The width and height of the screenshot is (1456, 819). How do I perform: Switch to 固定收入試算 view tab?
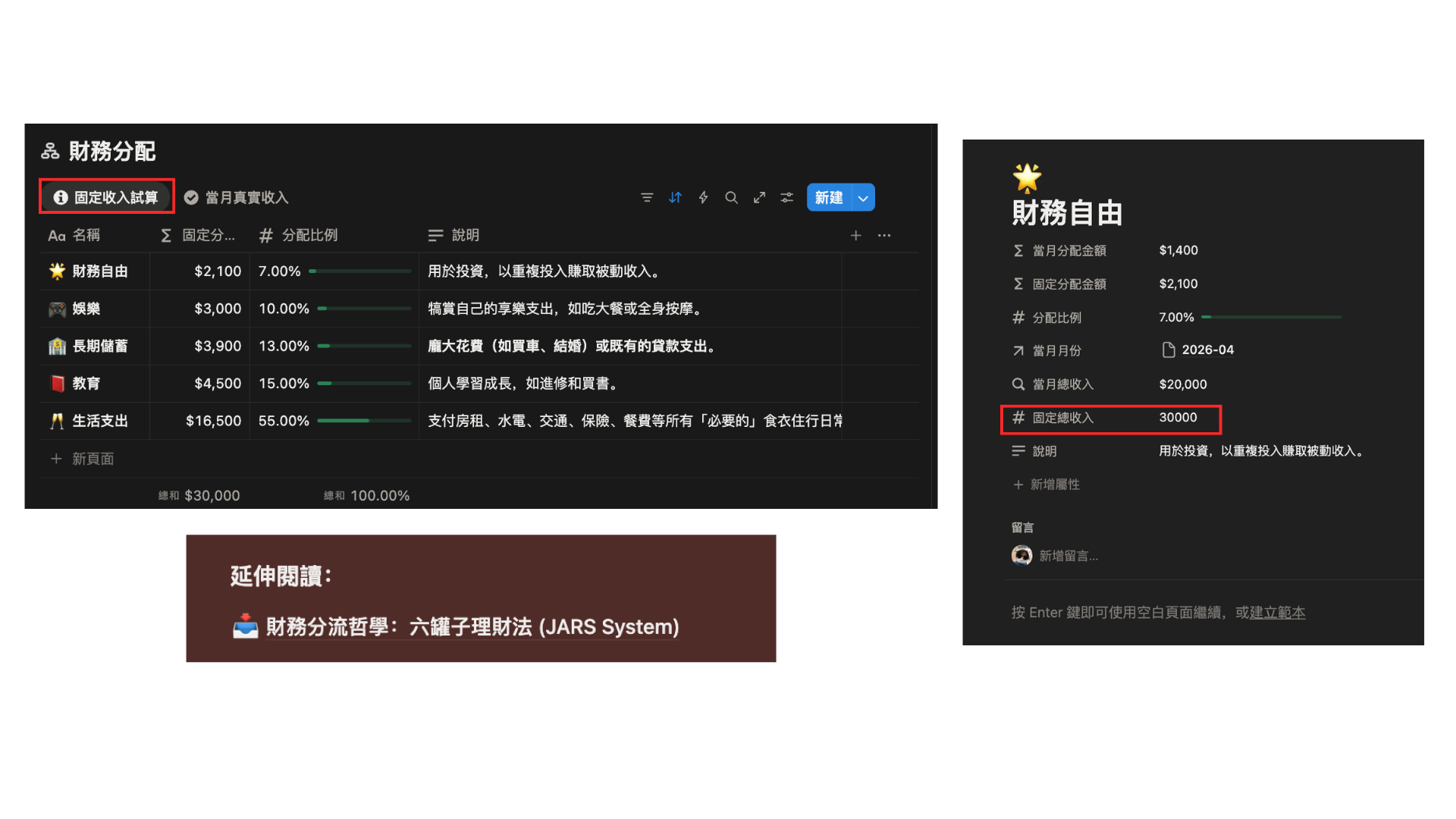click(x=106, y=198)
